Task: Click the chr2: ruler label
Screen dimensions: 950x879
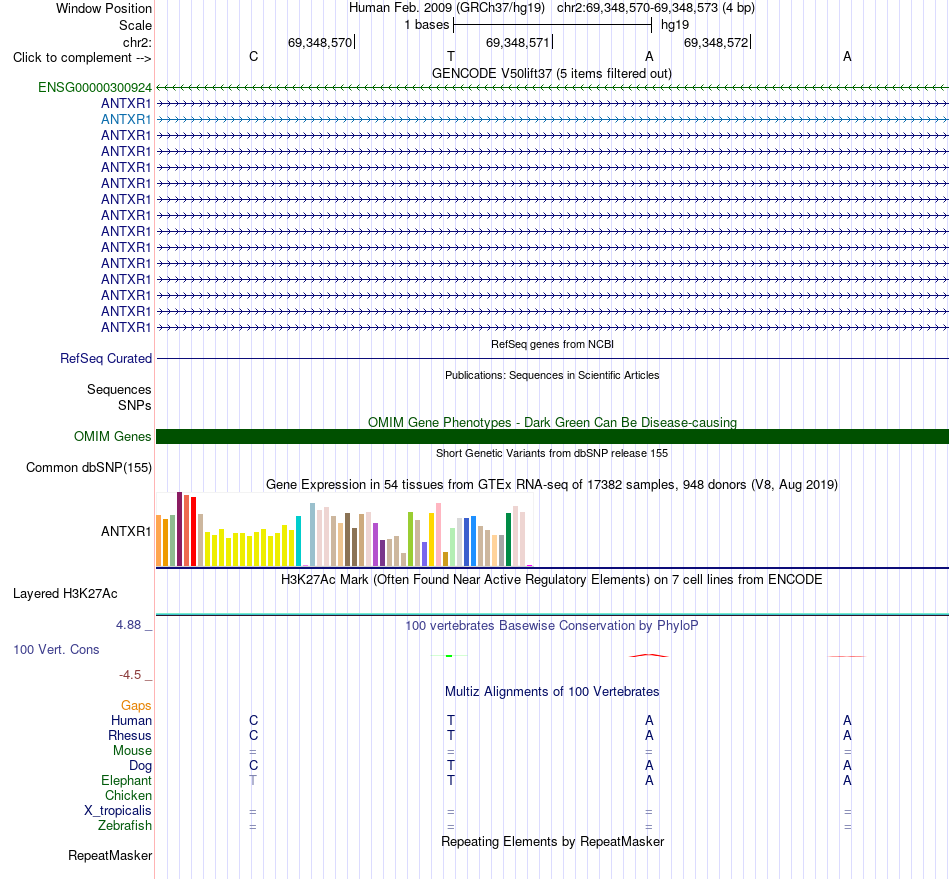Action: (137, 42)
